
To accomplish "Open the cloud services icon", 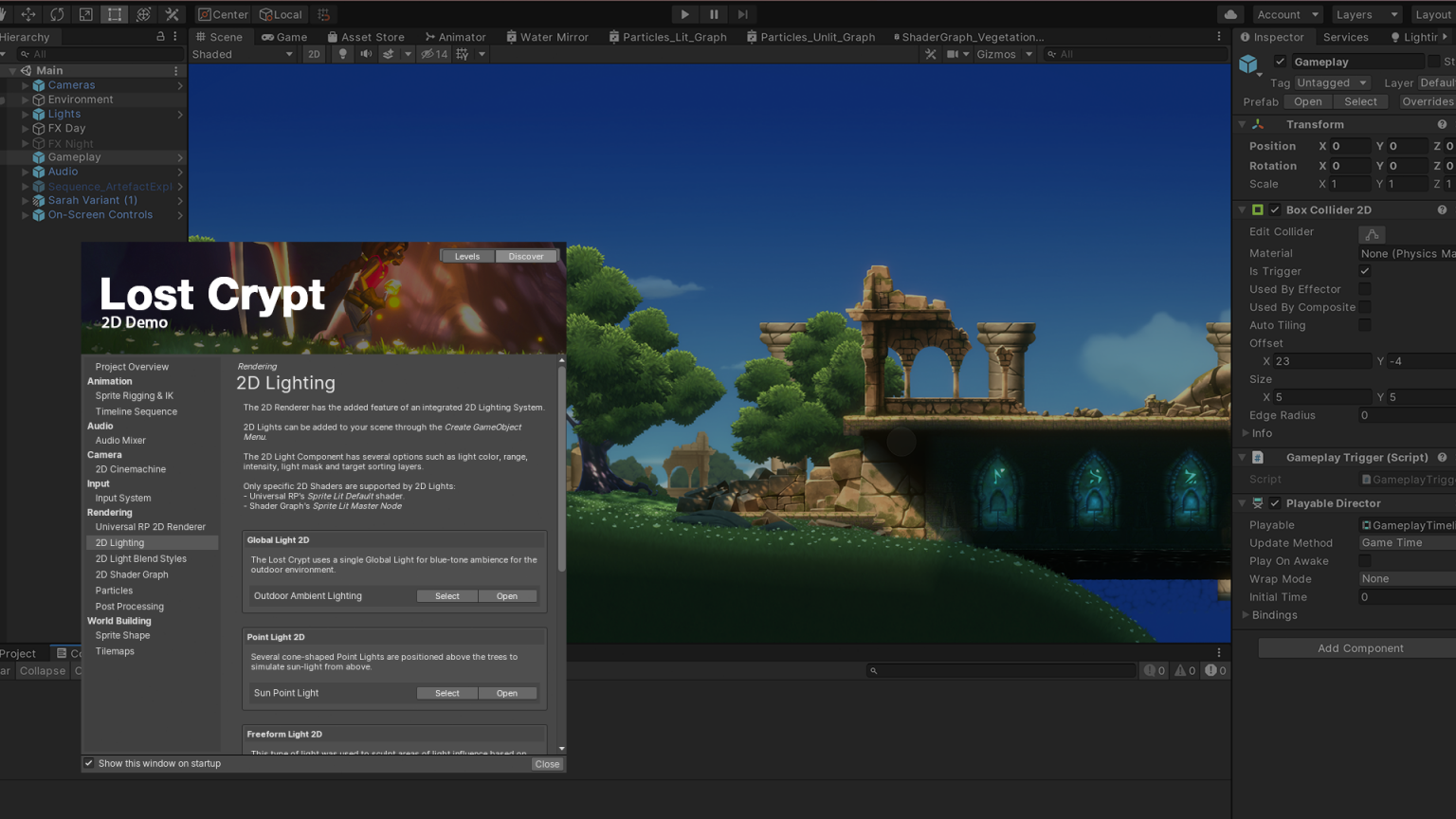I will [x=1230, y=14].
